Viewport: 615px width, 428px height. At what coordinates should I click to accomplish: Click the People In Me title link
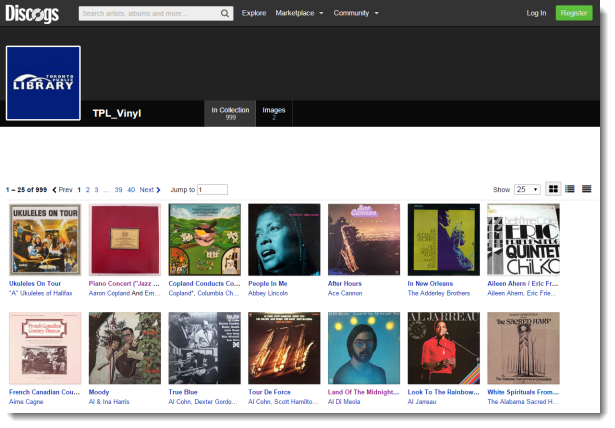tap(267, 284)
